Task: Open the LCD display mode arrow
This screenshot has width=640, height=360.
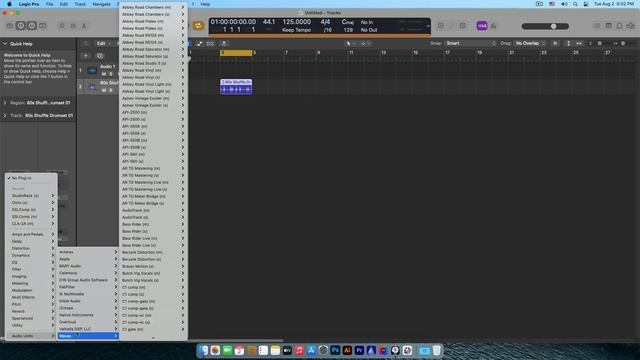Action: [x=428, y=26]
